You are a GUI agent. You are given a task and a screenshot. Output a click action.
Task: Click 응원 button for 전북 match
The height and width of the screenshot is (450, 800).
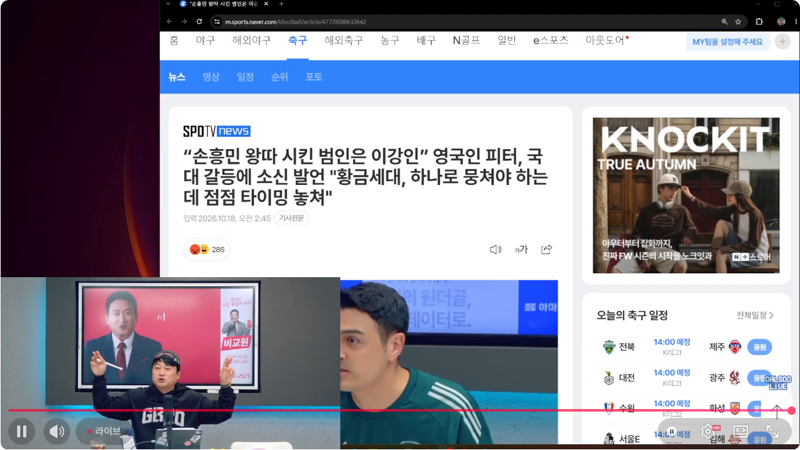coord(759,347)
